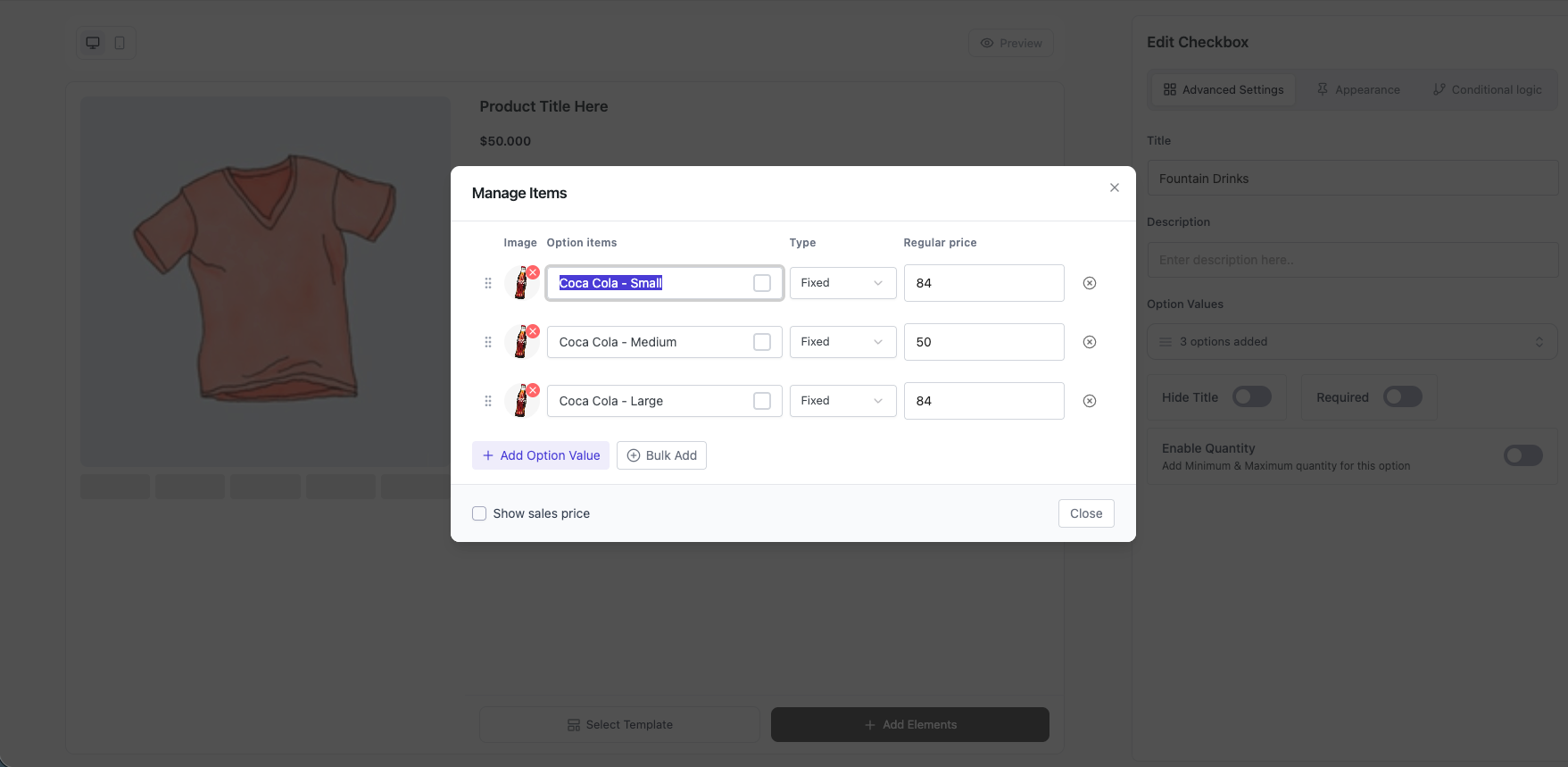The image size is (1568, 767).
Task: Delete the Coca Cola - Large option row
Action: pos(1090,401)
